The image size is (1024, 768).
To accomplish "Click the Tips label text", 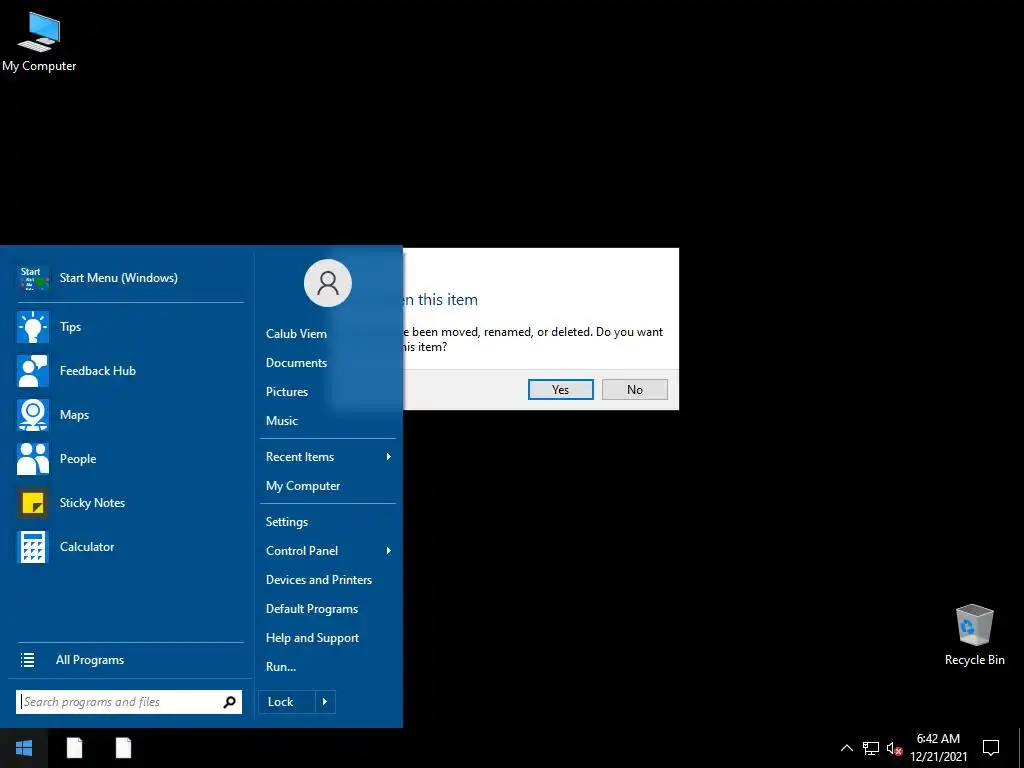I will pos(71,327).
